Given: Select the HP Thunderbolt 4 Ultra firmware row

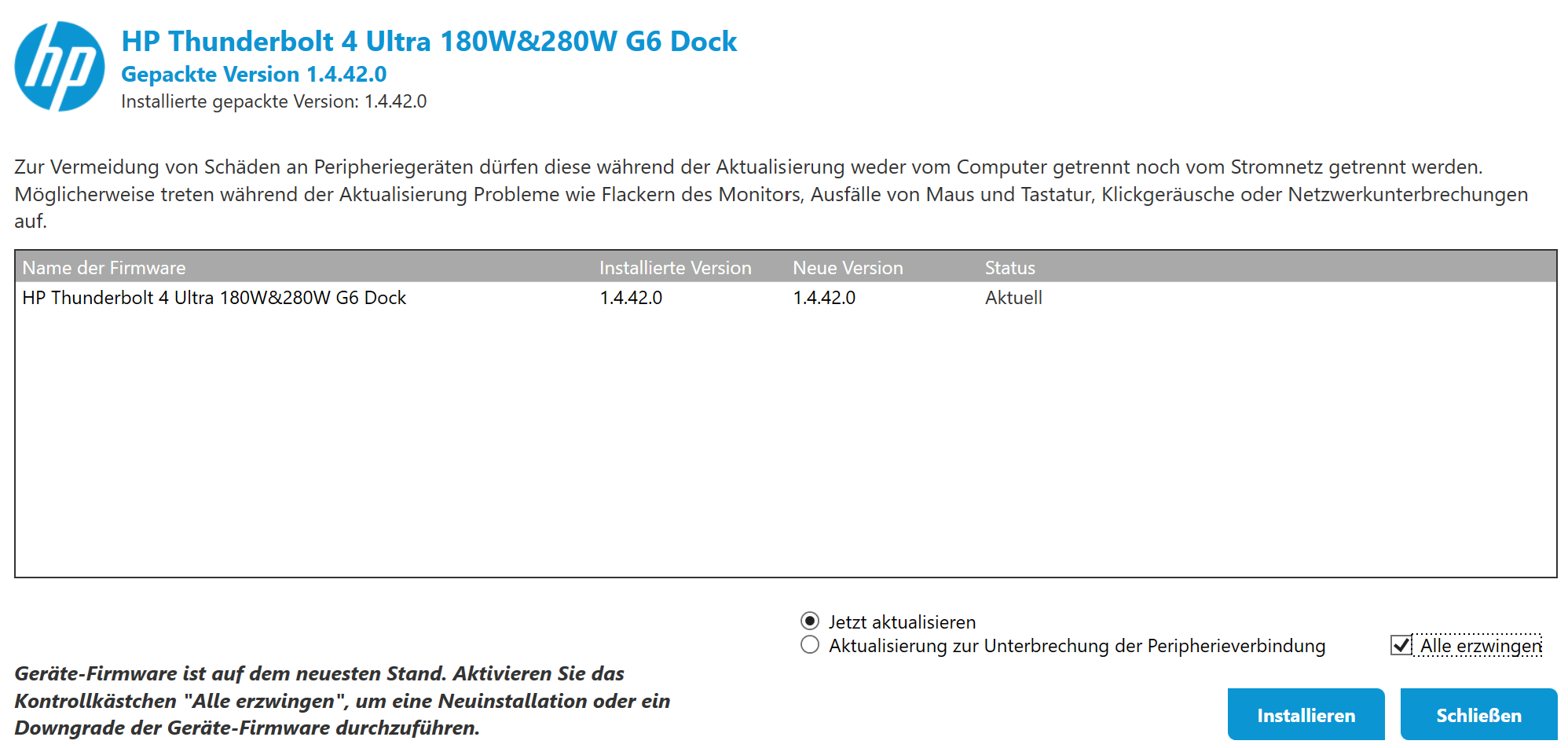Looking at the screenshot, I should (x=786, y=298).
